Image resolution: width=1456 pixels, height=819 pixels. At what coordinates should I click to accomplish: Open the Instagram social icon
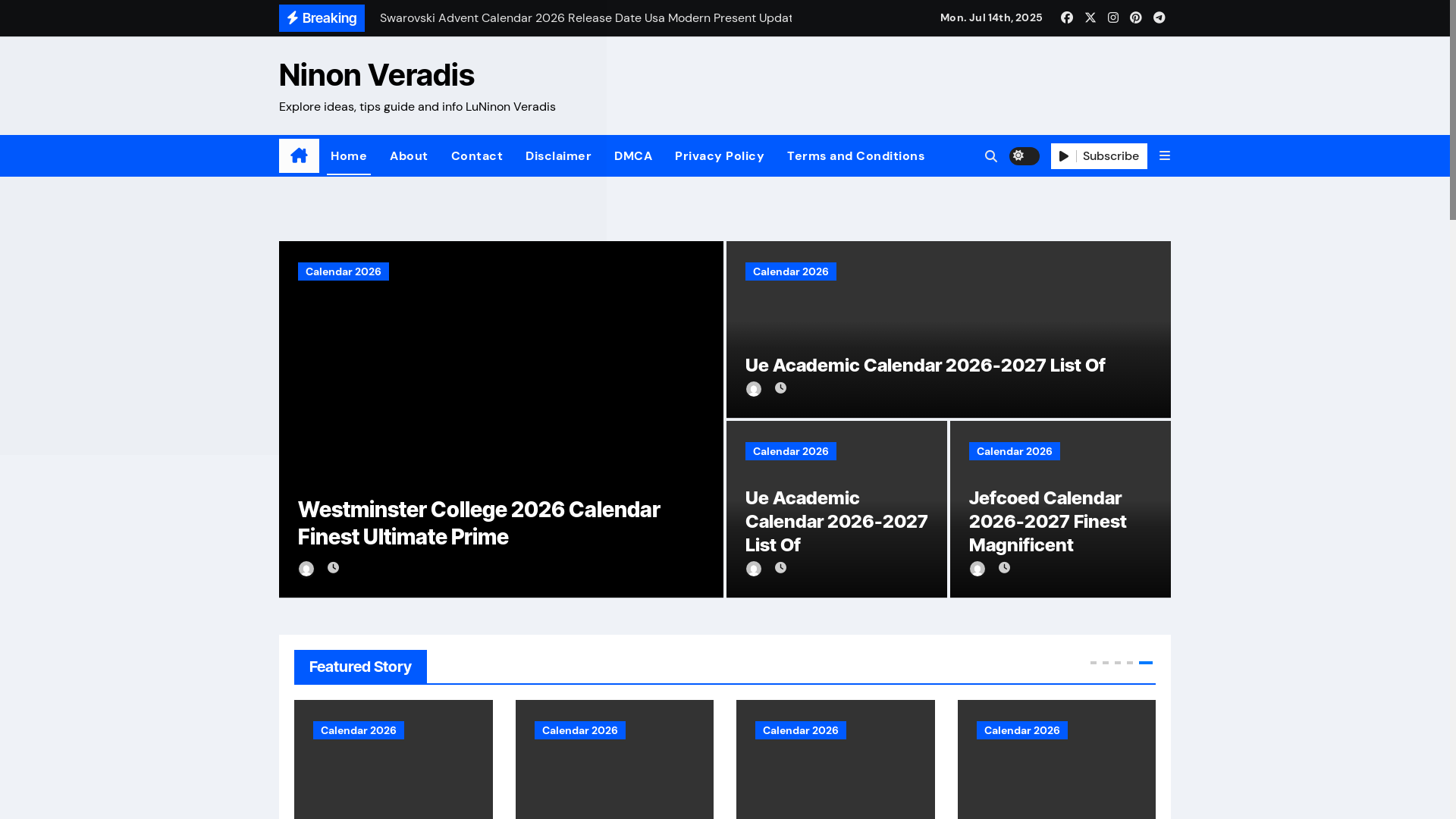click(1113, 17)
